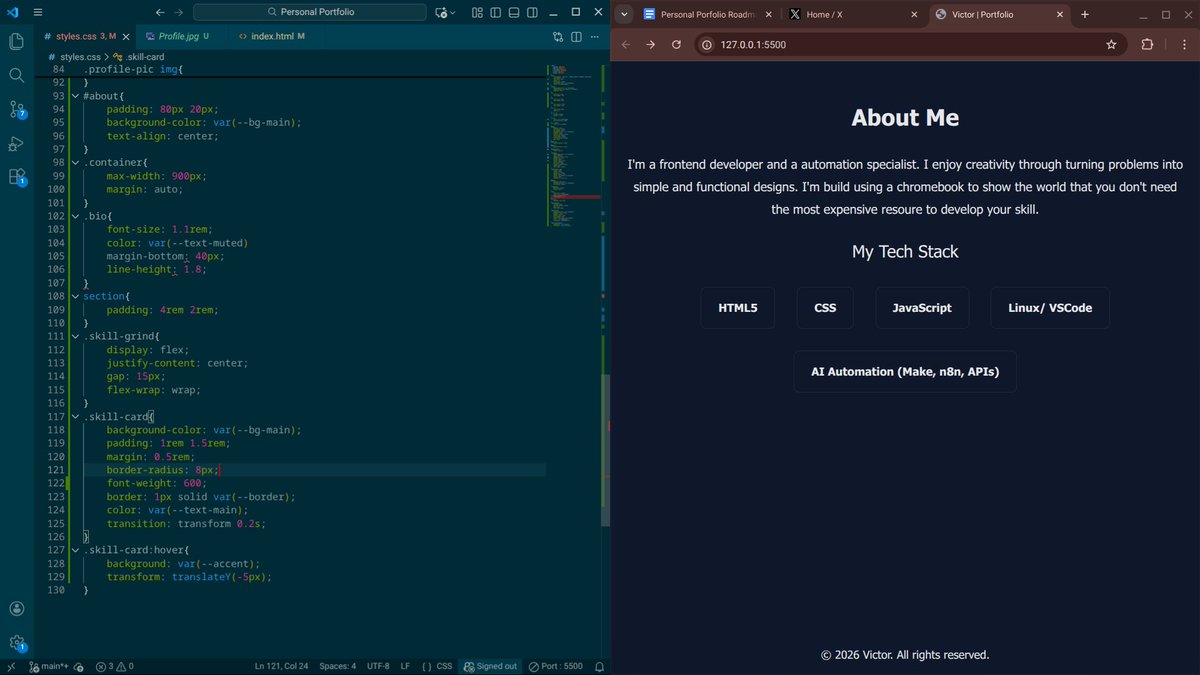Screen dimensions: 1200x675
Task: Click Ln 121, Col 24 status entry
Action: 281,666
